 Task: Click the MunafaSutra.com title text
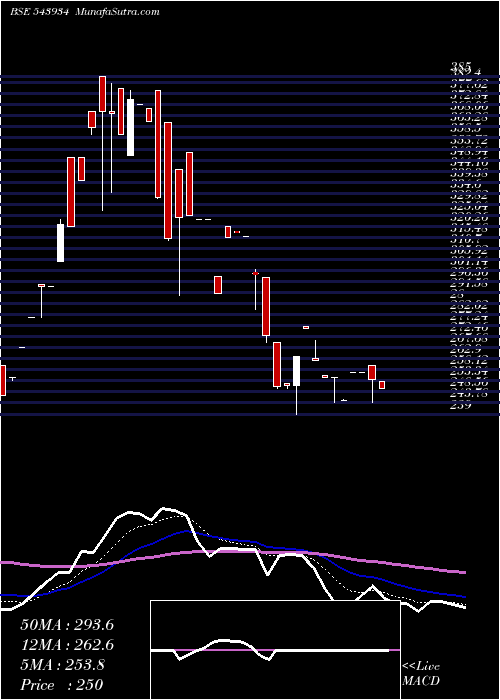(x=117, y=12)
